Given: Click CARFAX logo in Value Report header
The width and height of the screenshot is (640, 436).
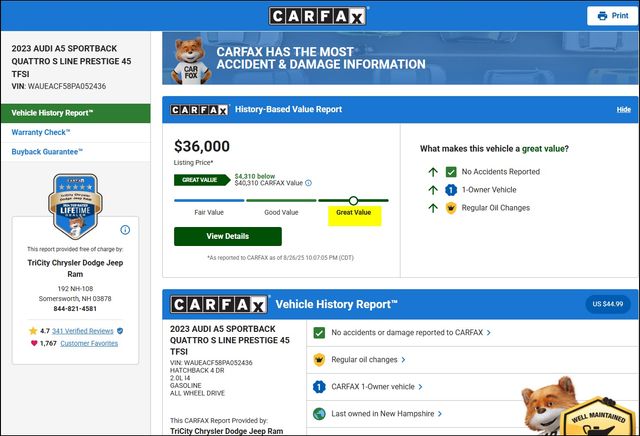Looking at the screenshot, I should pyautogui.click(x=199, y=109).
